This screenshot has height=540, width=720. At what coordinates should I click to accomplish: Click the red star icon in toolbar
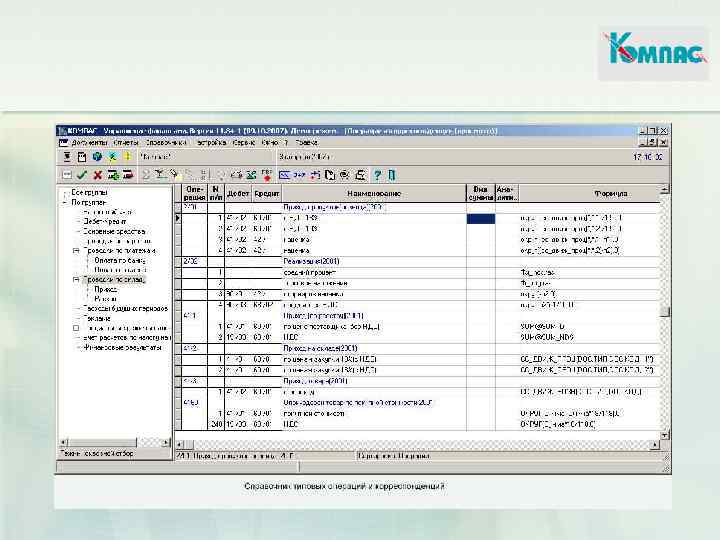pyautogui.click(x=267, y=175)
